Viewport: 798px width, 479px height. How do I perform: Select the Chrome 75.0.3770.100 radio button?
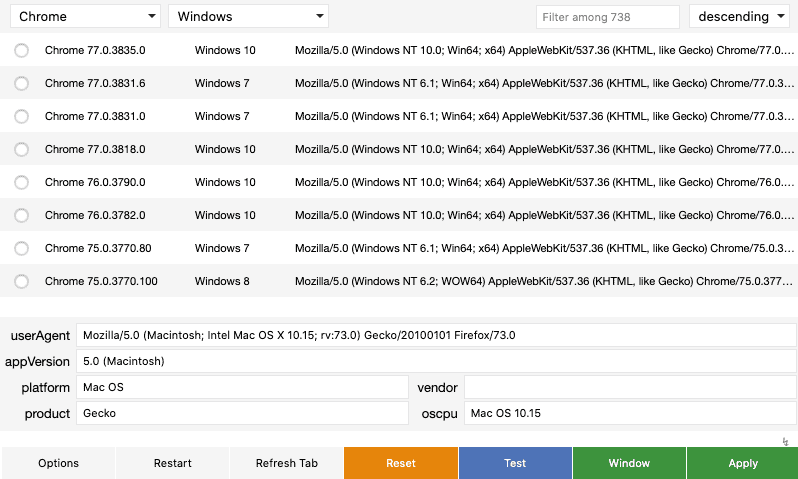coord(21,281)
